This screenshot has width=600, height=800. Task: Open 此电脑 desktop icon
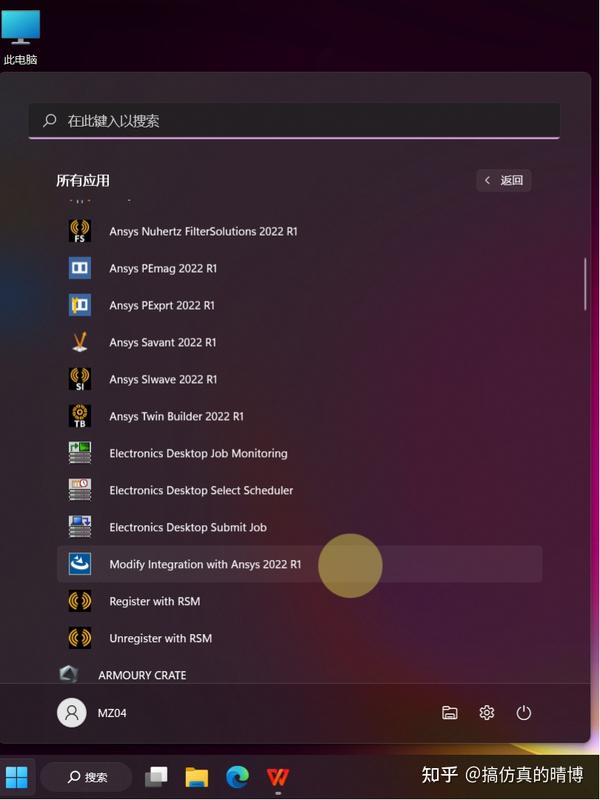[20, 38]
